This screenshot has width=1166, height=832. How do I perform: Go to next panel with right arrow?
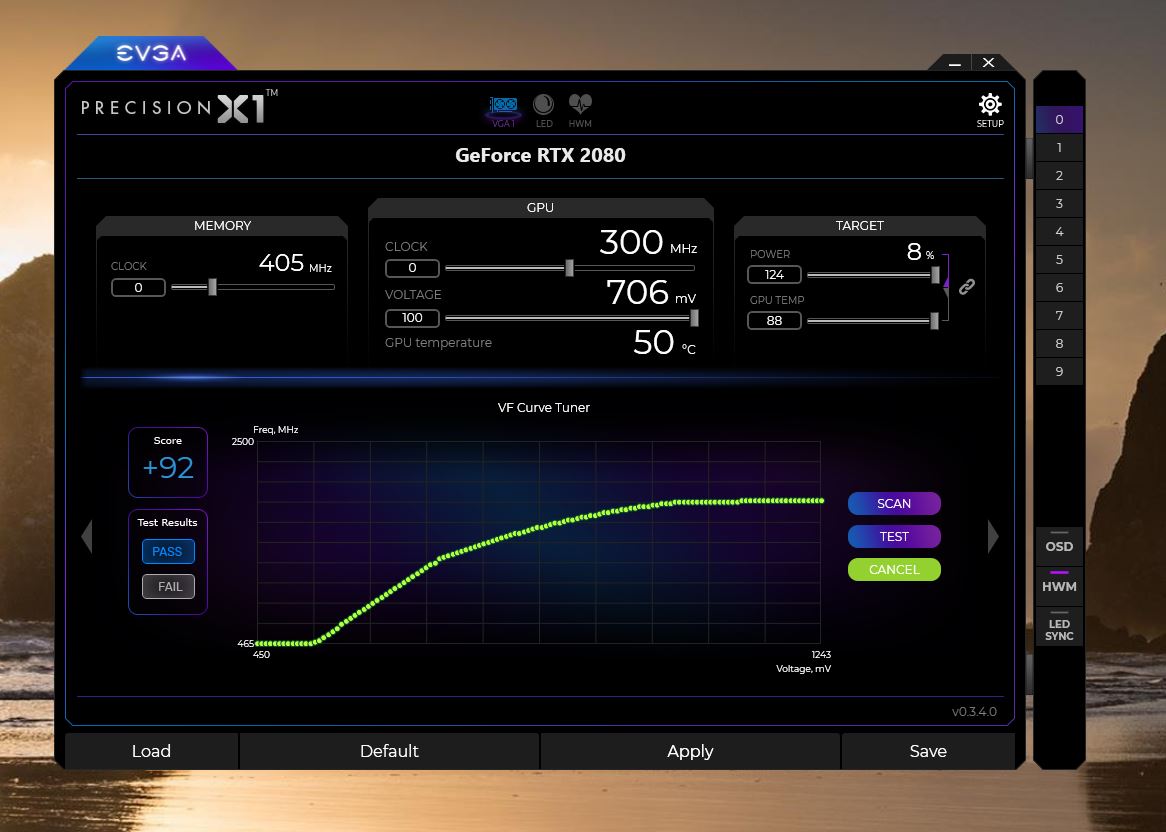993,536
